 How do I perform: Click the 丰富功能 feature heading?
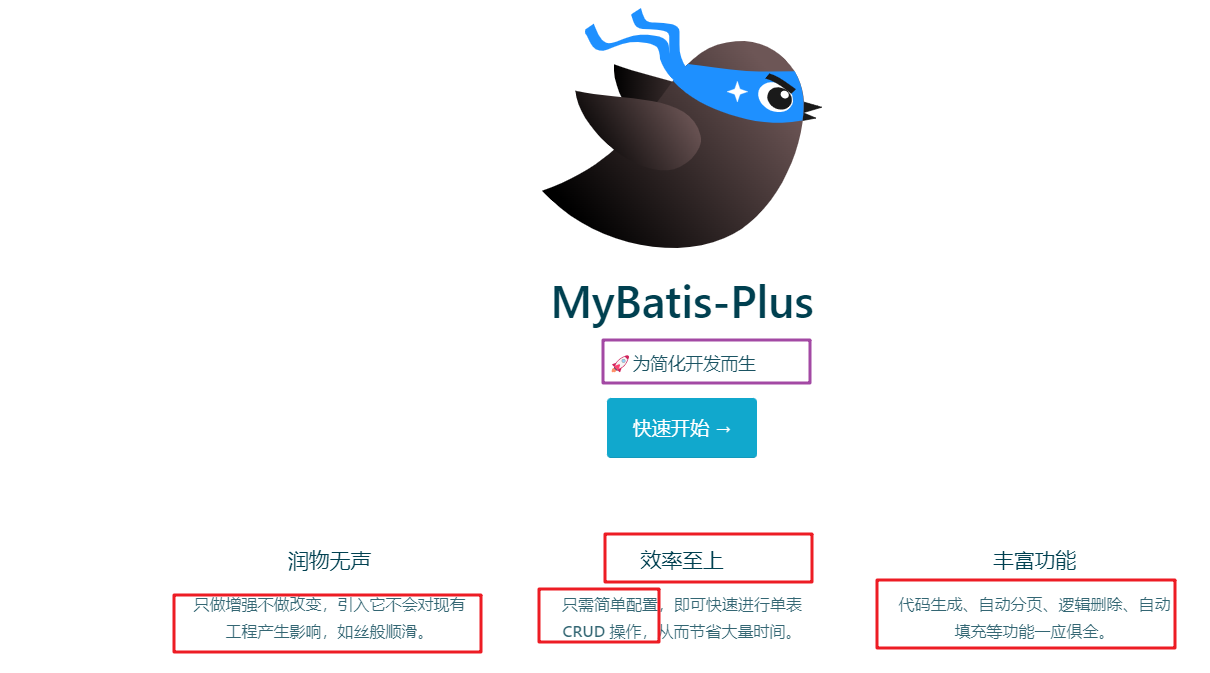pos(1035,560)
